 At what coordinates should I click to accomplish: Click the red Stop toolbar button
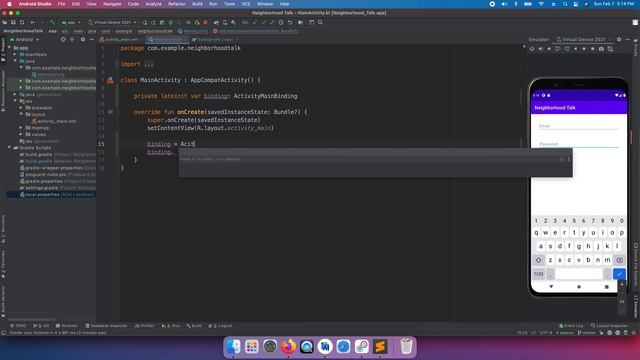point(205,22)
